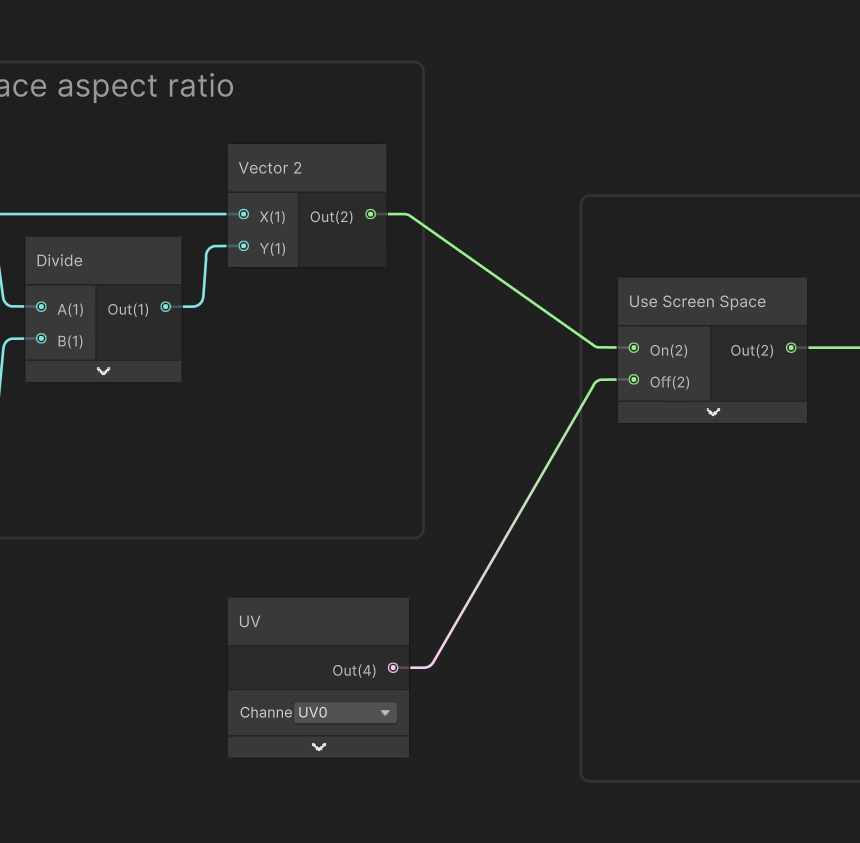Screen dimensions: 860x843
Task: Collapse the Use Screen Space node preview
Action: pyautogui.click(x=712, y=411)
